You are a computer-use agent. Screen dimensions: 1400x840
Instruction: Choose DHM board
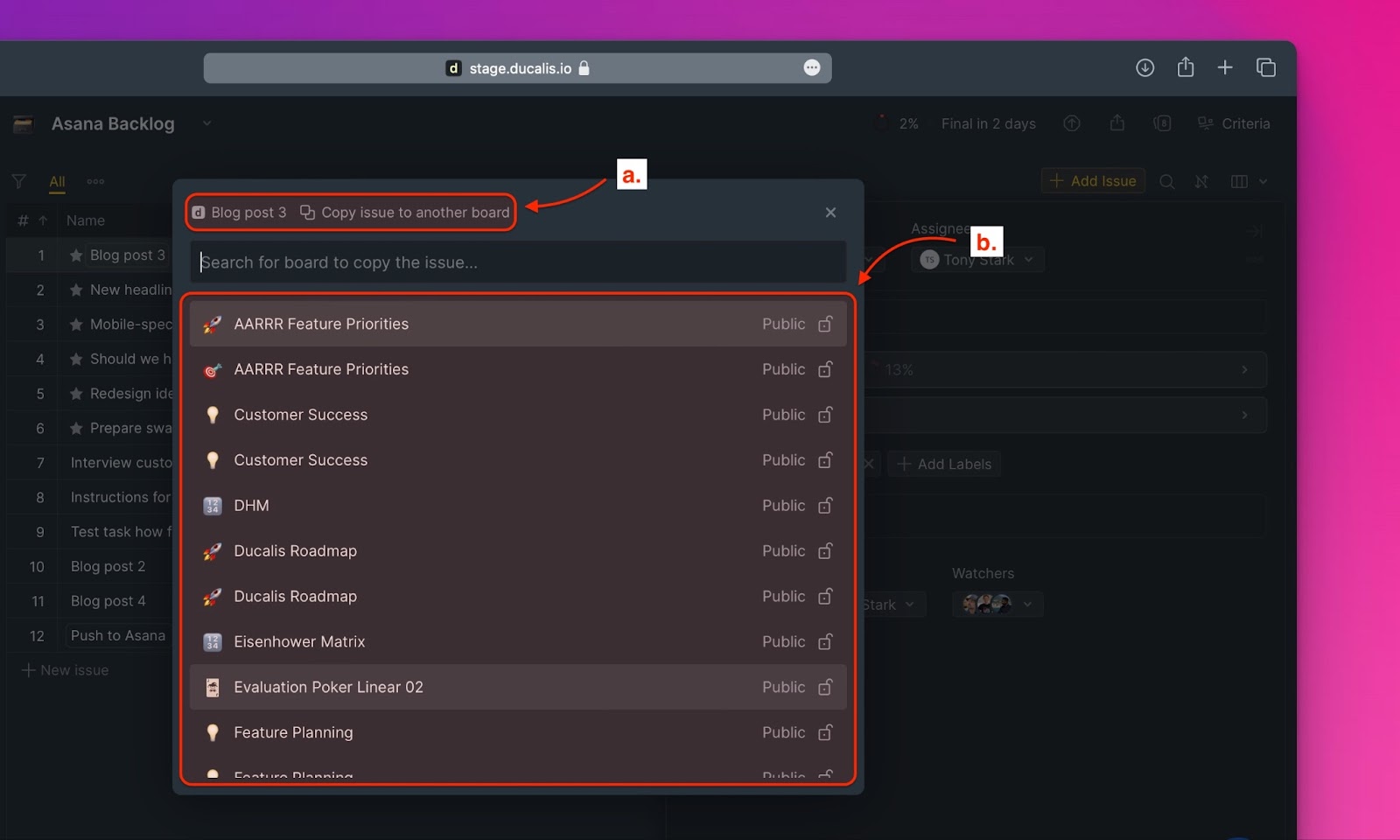point(518,506)
